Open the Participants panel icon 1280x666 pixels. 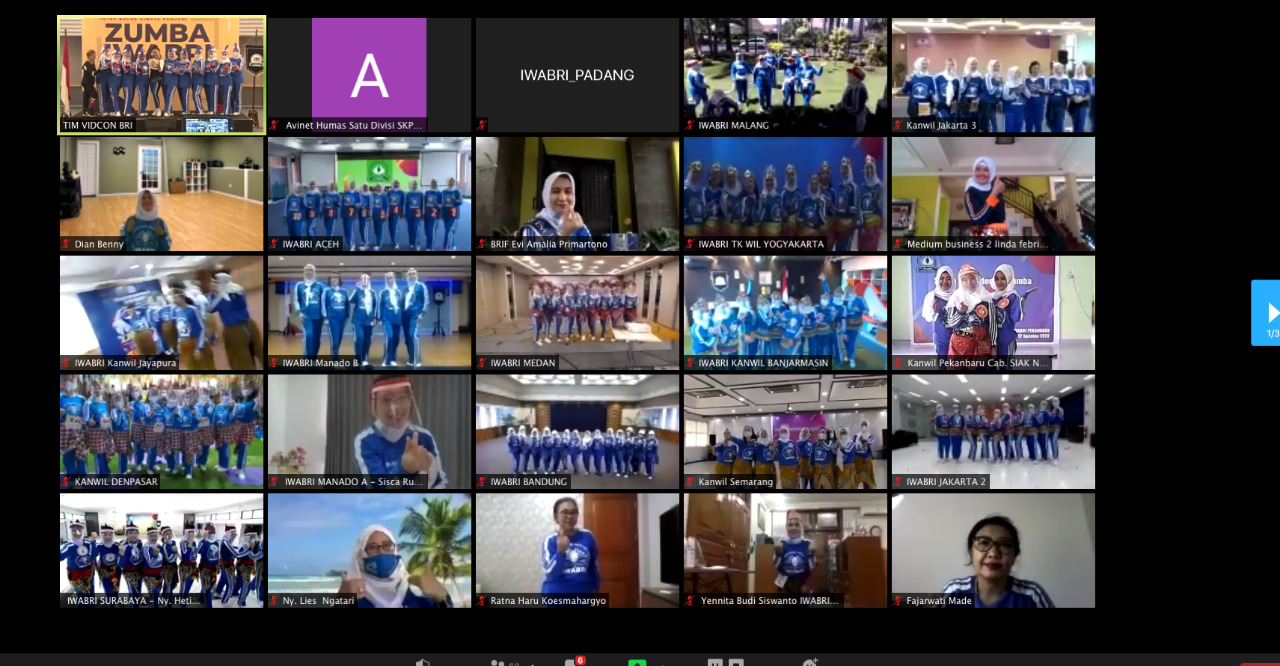coord(497,663)
